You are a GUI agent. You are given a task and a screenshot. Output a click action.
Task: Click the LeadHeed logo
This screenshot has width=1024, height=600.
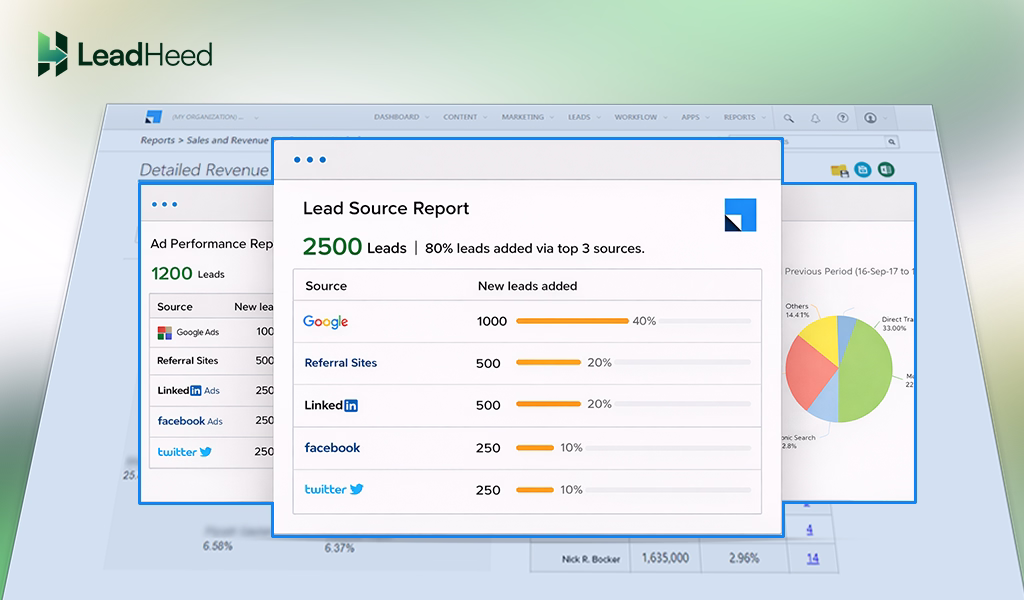(x=125, y=52)
